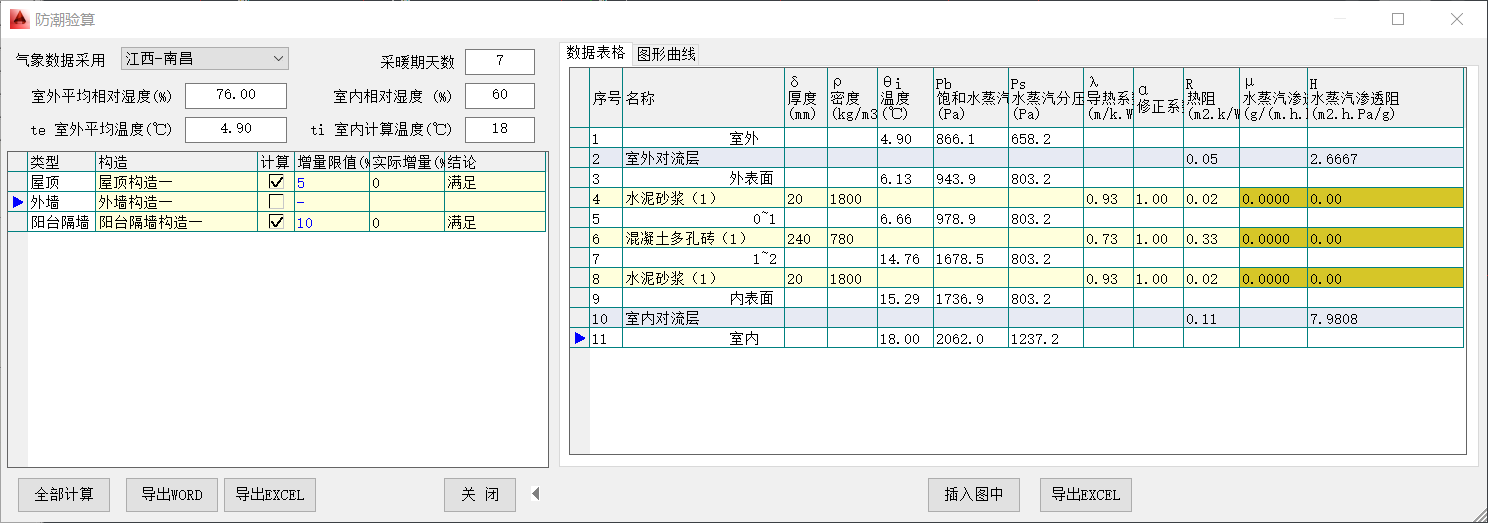
Task: Select the 水泥砂浆（1） cell in row 4
Action: coord(703,198)
